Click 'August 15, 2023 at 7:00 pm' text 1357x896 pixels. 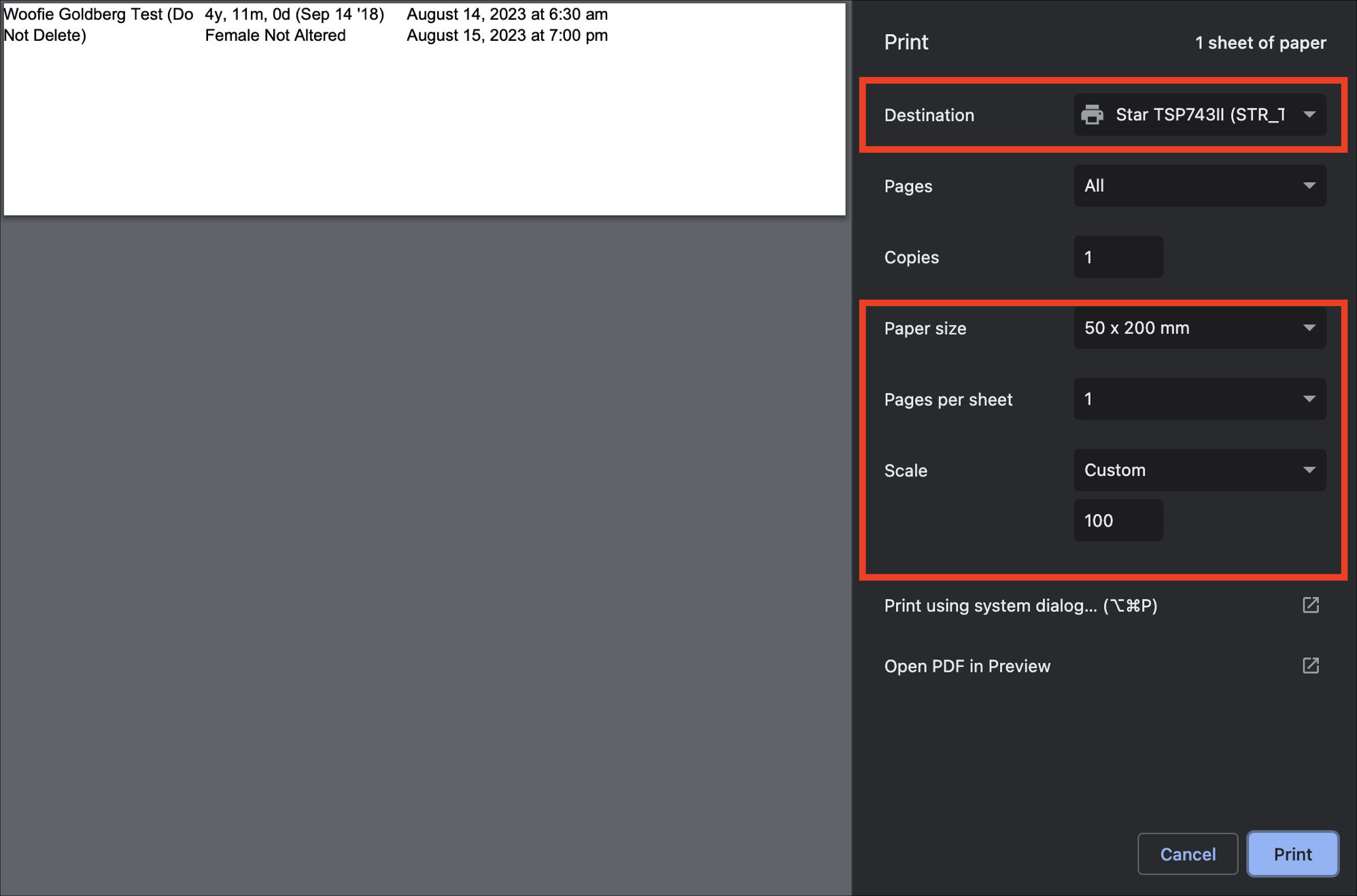click(x=507, y=35)
